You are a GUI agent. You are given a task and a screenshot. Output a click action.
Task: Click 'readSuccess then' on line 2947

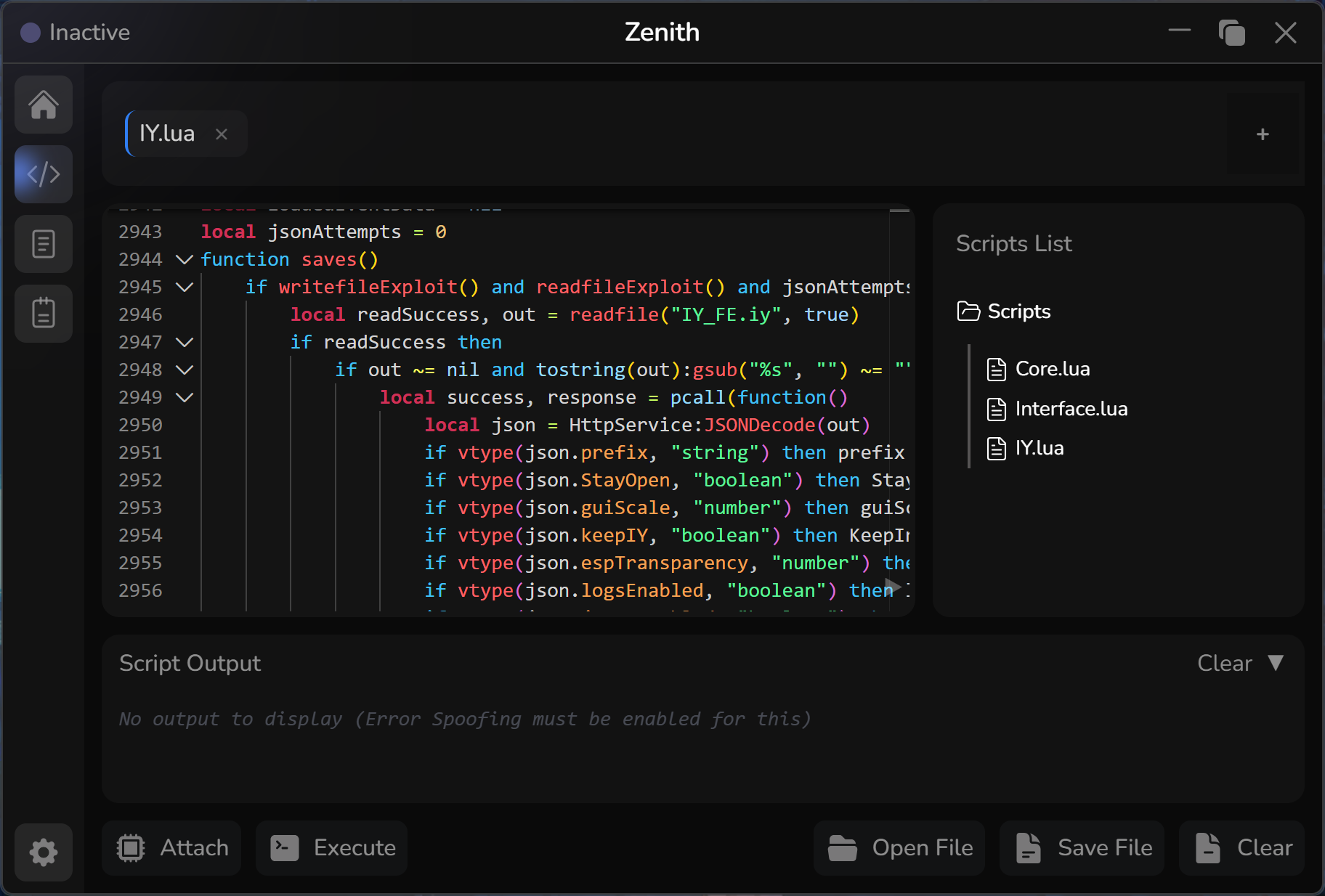413,342
